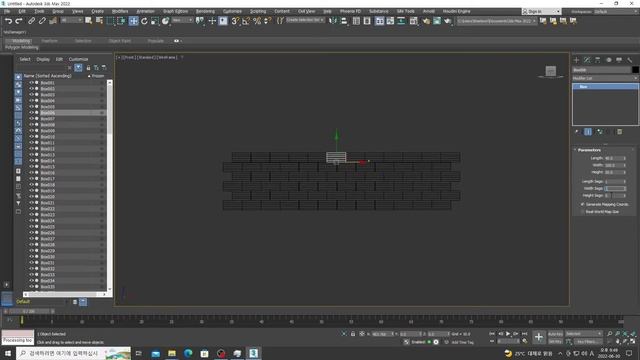The image size is (640, 360).
Task: Toggle the Scene Explorer toolbar icon
Action: point(356,21)
